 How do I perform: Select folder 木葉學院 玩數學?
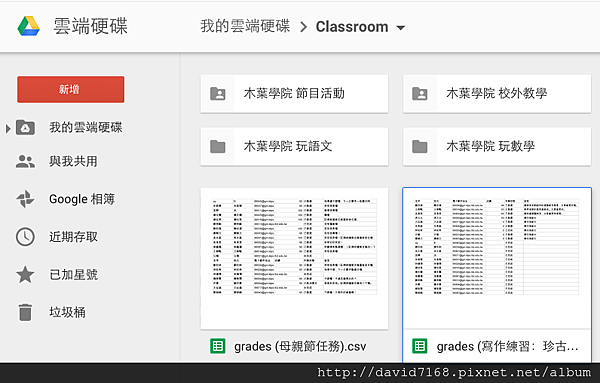coord(497,147)
